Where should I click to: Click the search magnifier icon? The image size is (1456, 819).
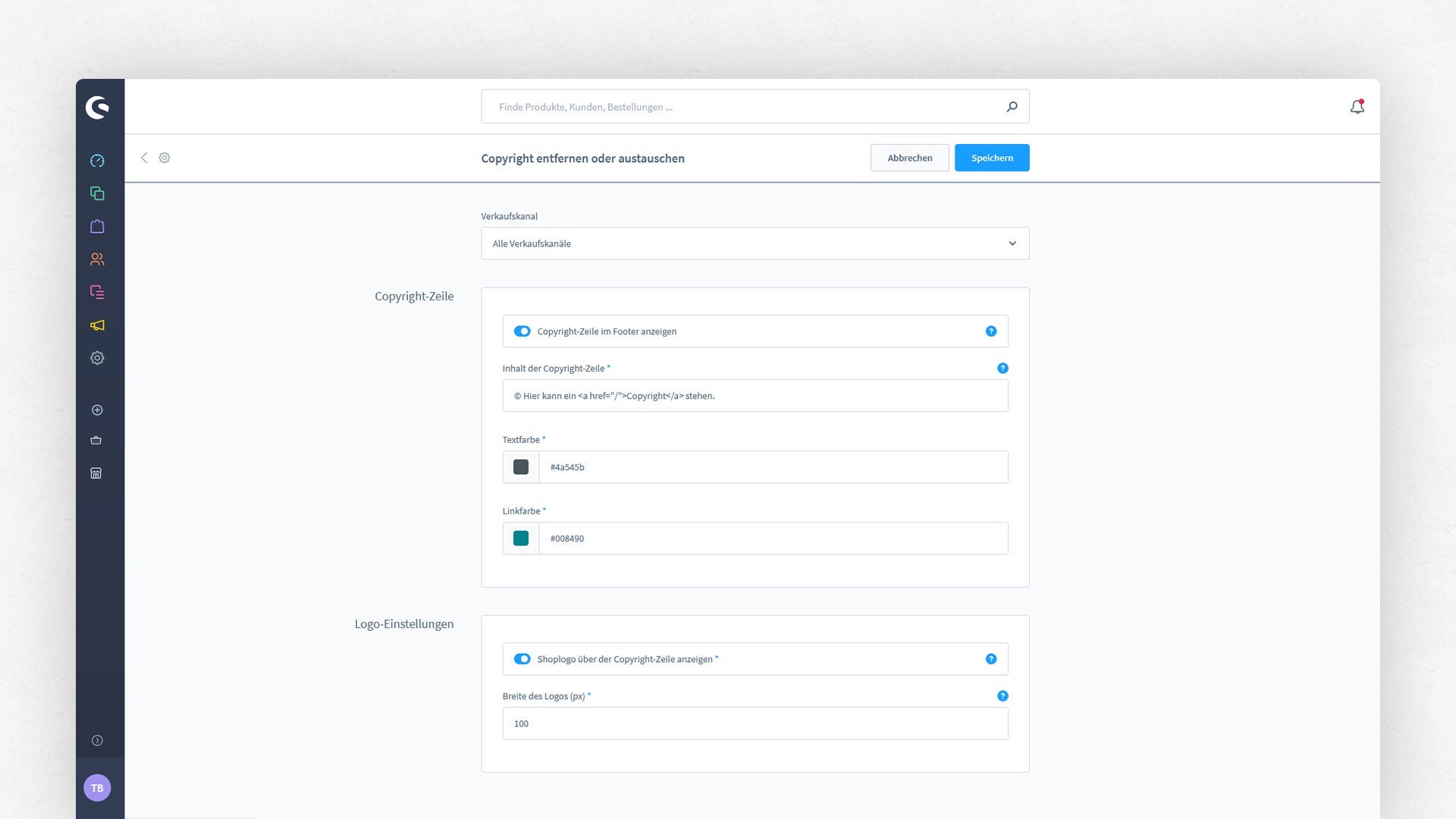tap(1012, 107)
